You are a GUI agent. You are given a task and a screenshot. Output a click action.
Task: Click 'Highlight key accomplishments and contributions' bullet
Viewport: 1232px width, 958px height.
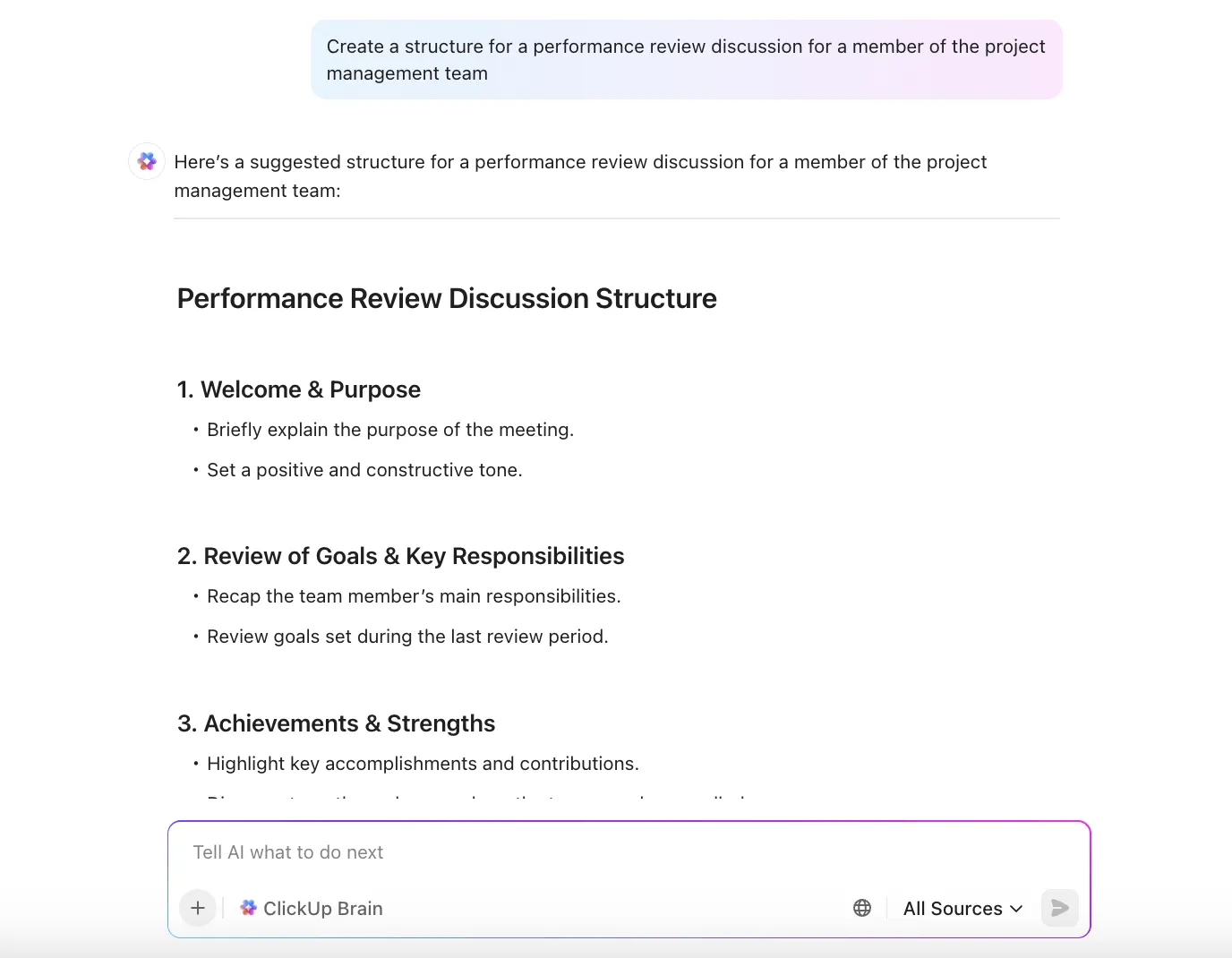pyautogui.click(x=423, y=764)
